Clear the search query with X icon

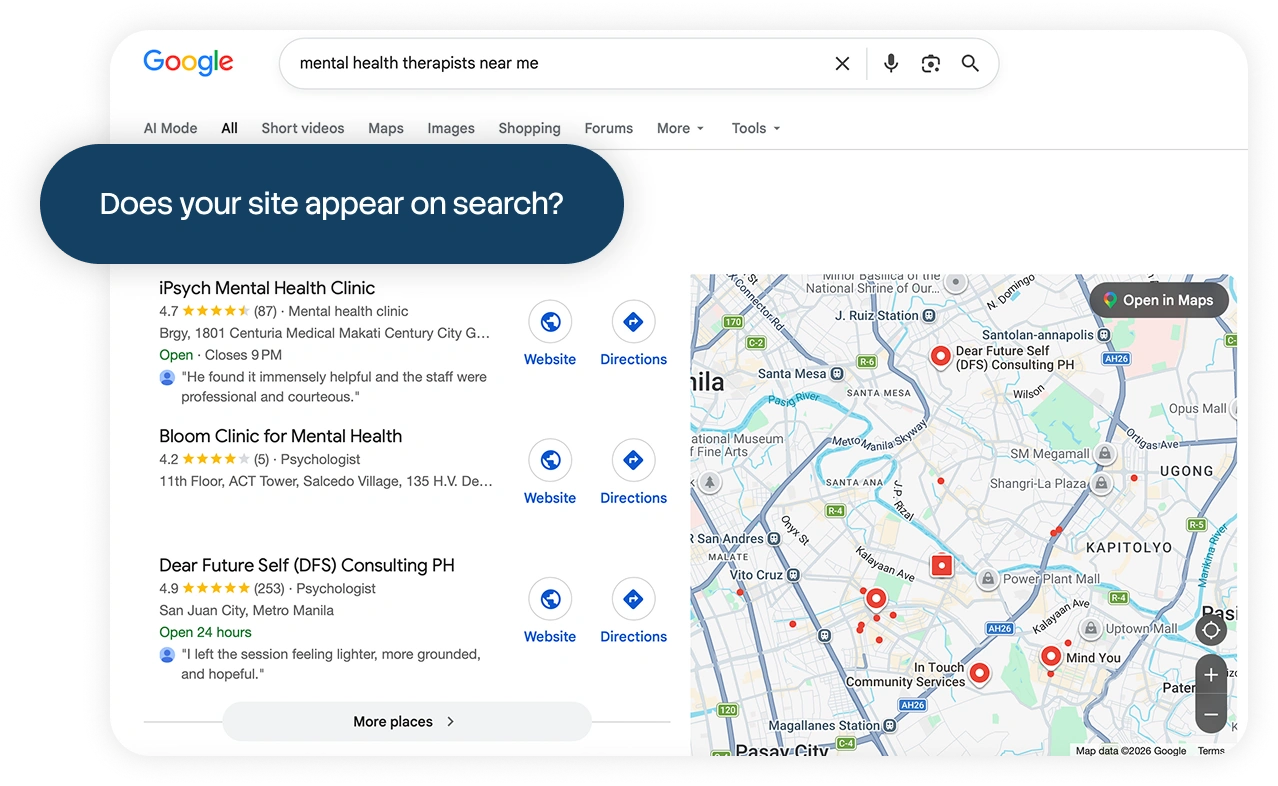pos(842,64)
